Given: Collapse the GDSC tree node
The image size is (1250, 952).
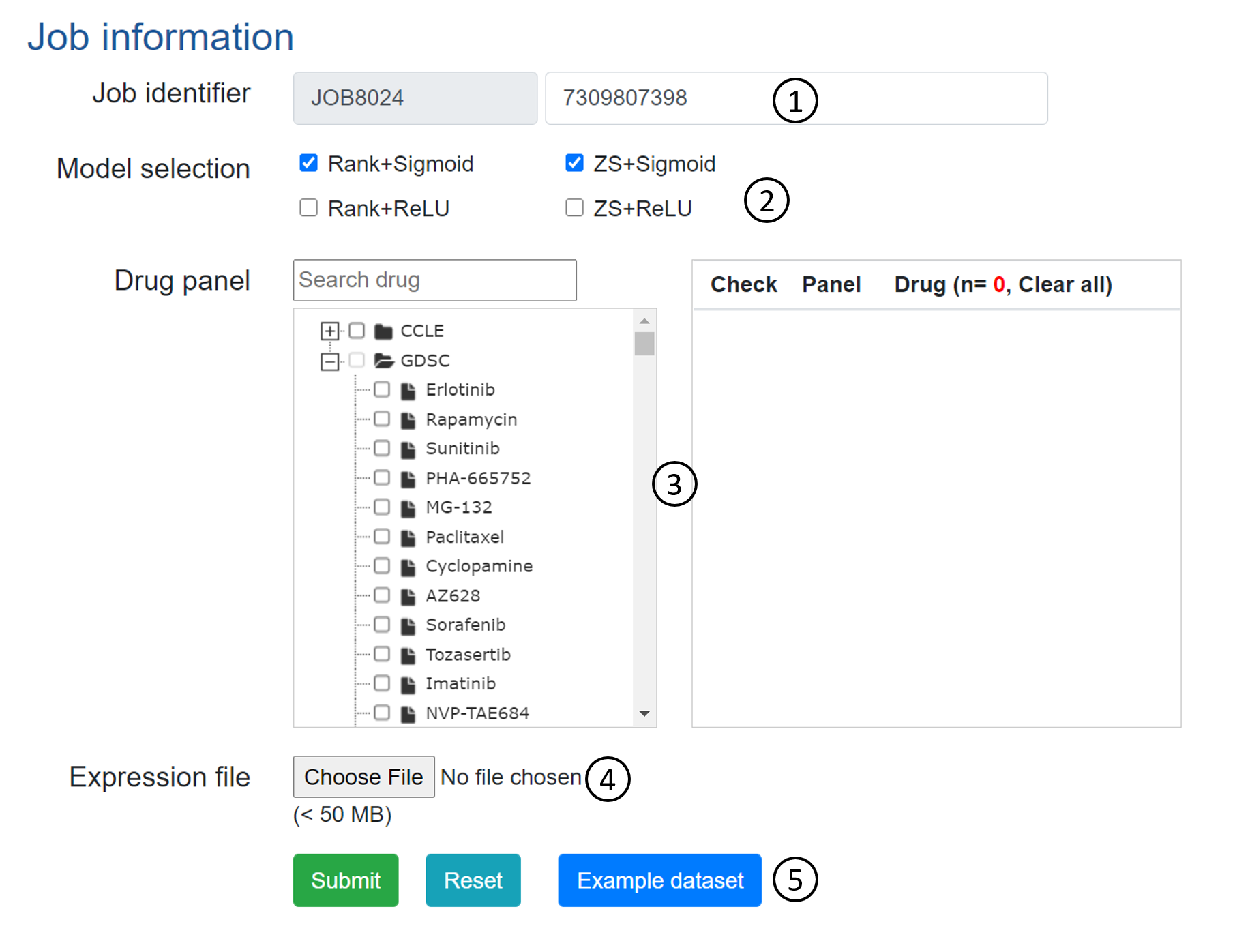Looking at the screenshot, I should pos(330,361).
